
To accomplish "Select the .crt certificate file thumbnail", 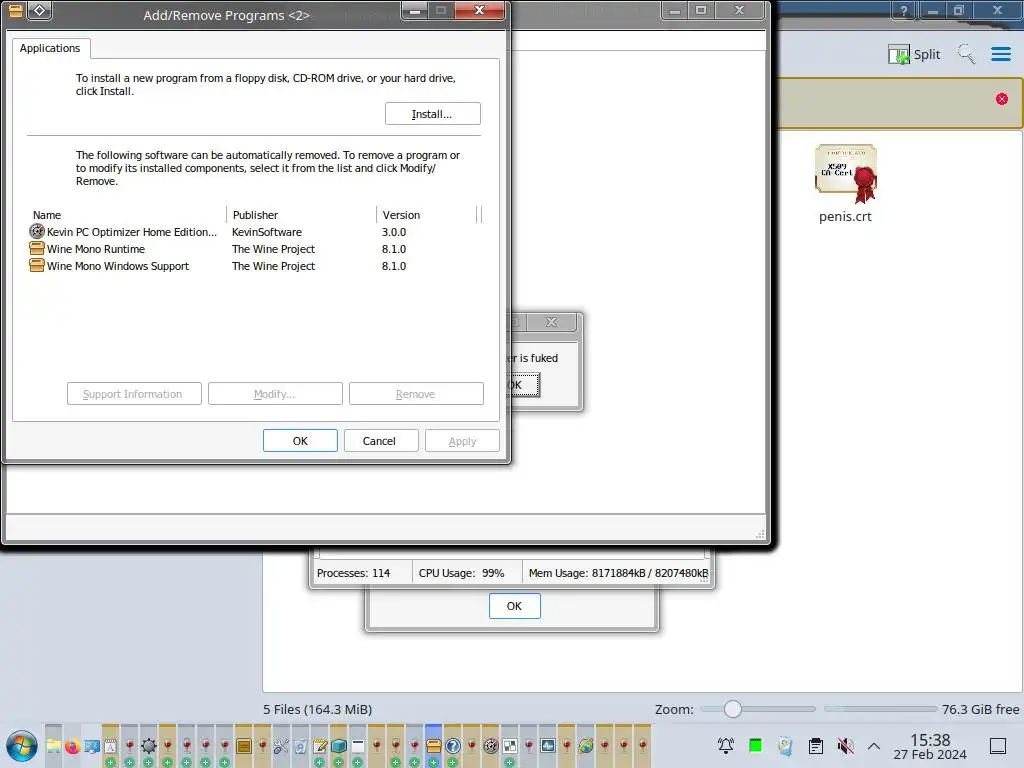I will point(846,172).
